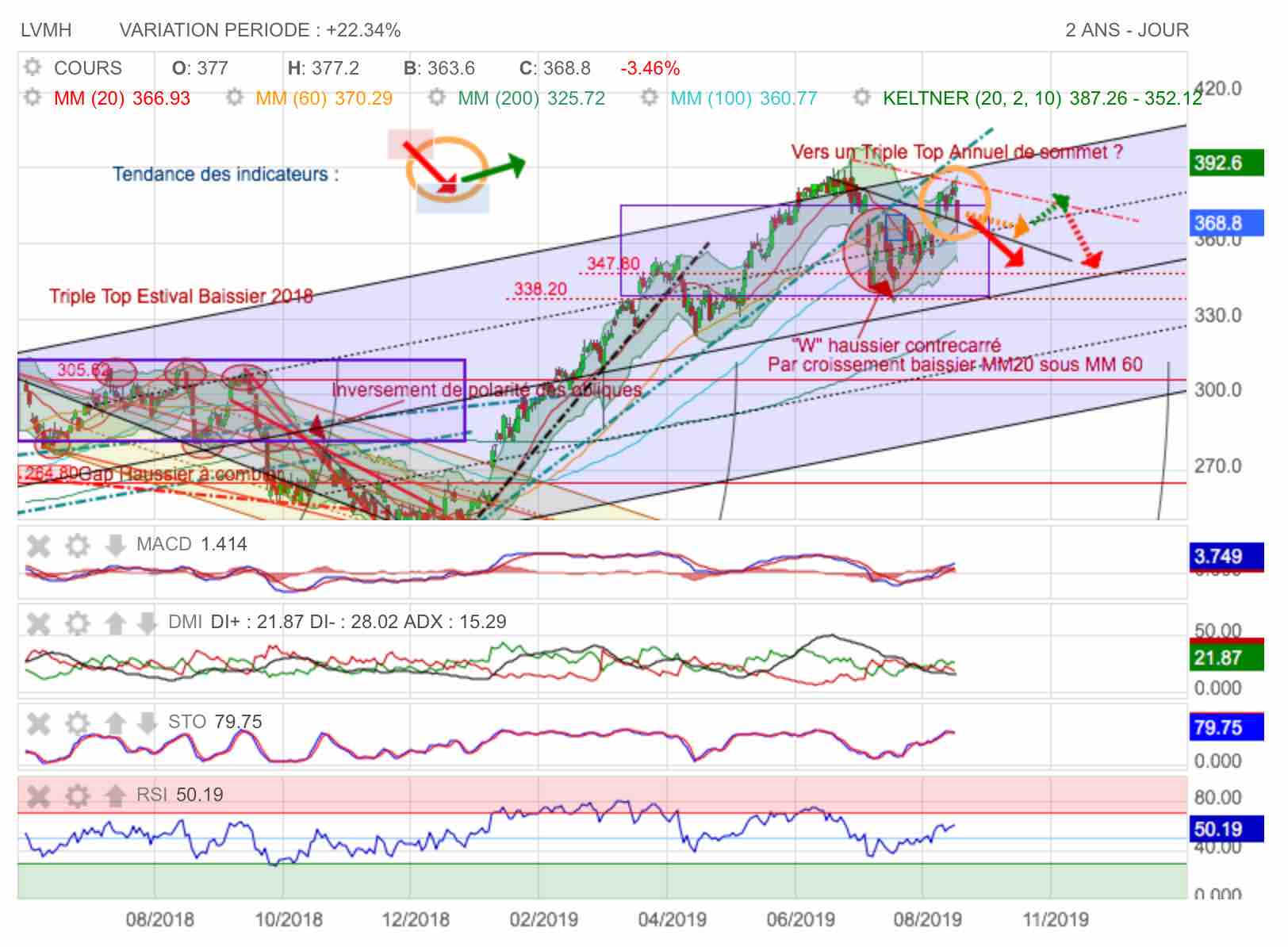Move the STO panel down
Viewport: 1288px width, 947px height.
point(147,723)
